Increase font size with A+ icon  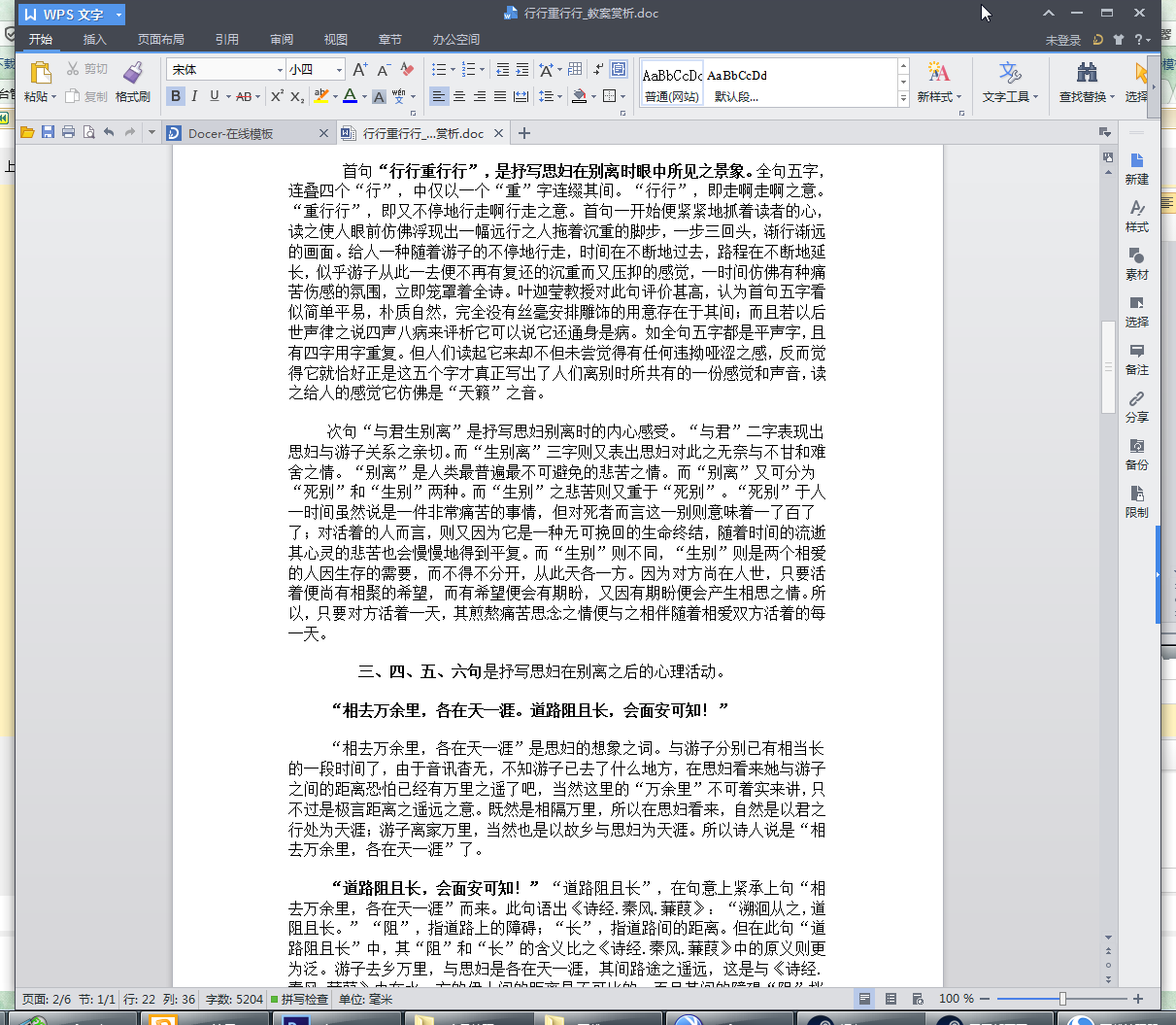(360, 69)
